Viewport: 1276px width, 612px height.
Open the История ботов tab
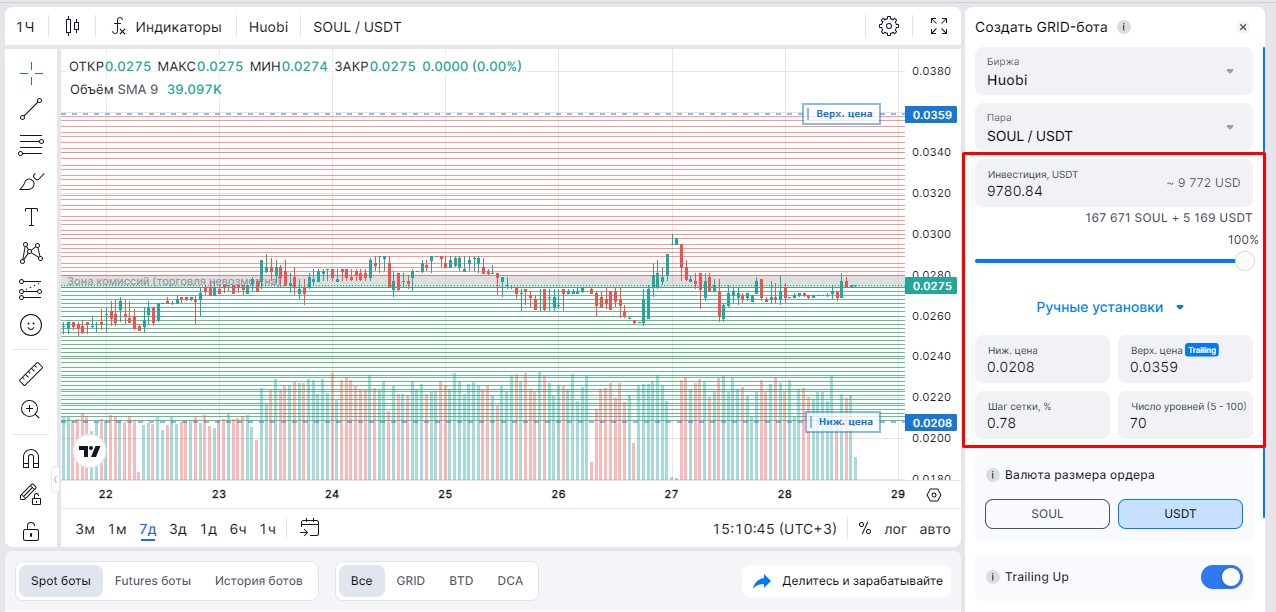(x=258, y=580)
